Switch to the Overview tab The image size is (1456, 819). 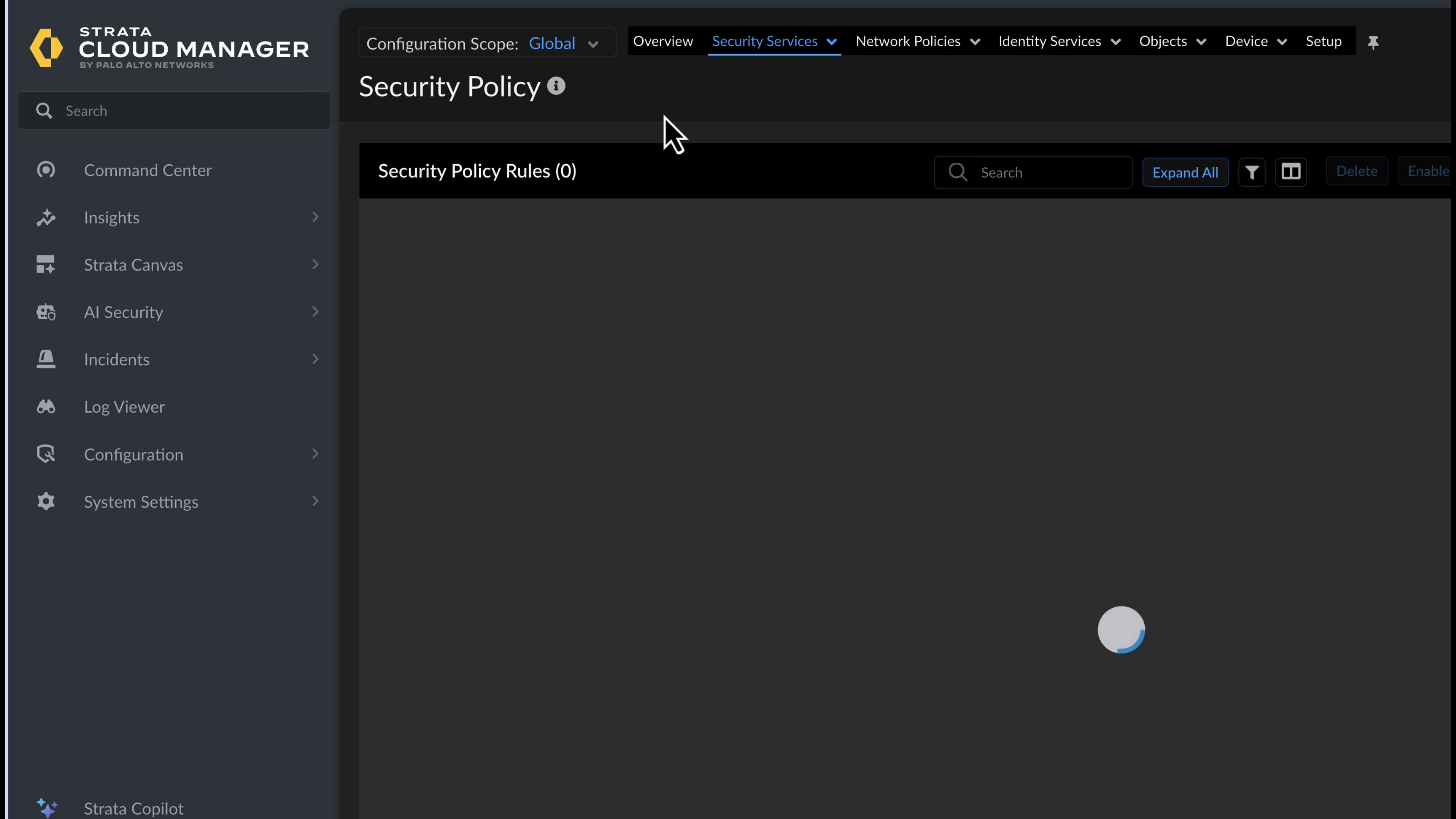coord(663,41)
